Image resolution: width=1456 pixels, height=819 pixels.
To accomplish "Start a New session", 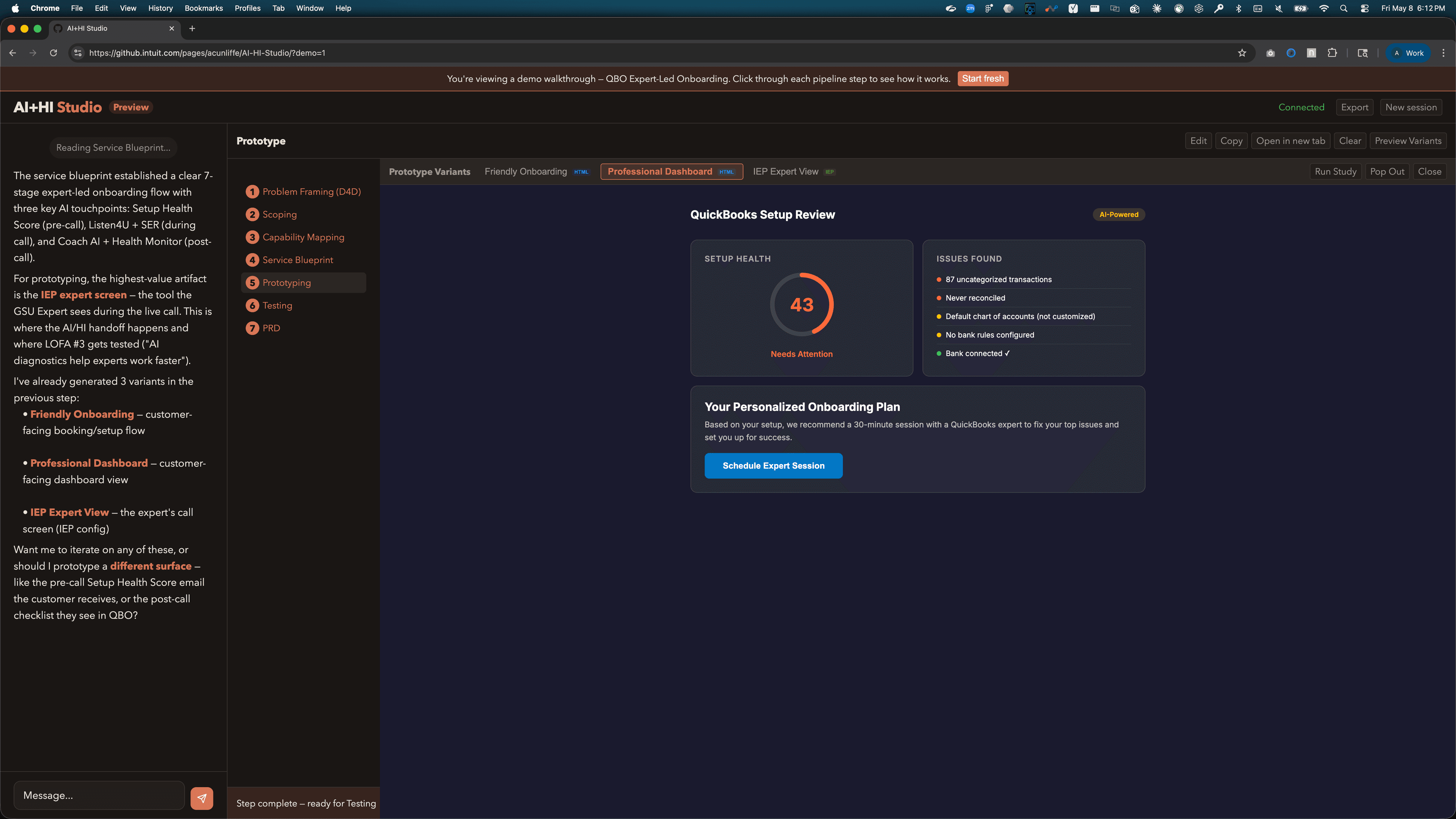I will pyautogui.click(x=1411, y=107).
